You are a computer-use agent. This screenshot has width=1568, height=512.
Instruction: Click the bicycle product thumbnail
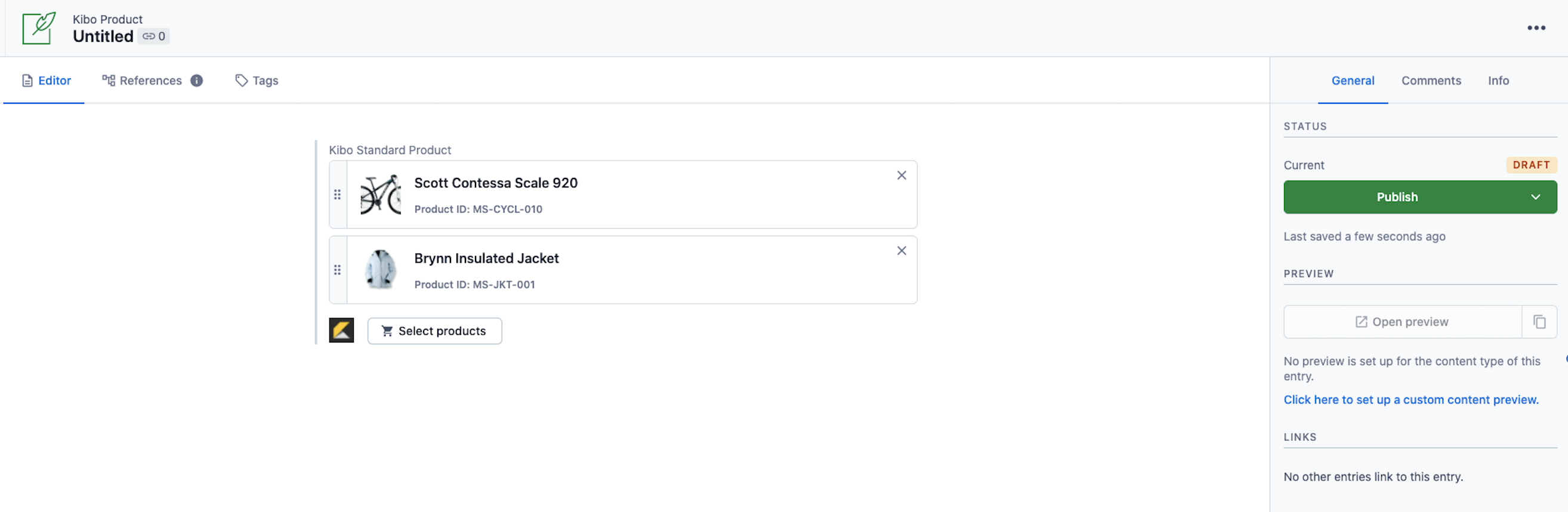click(x=381, y=195)
